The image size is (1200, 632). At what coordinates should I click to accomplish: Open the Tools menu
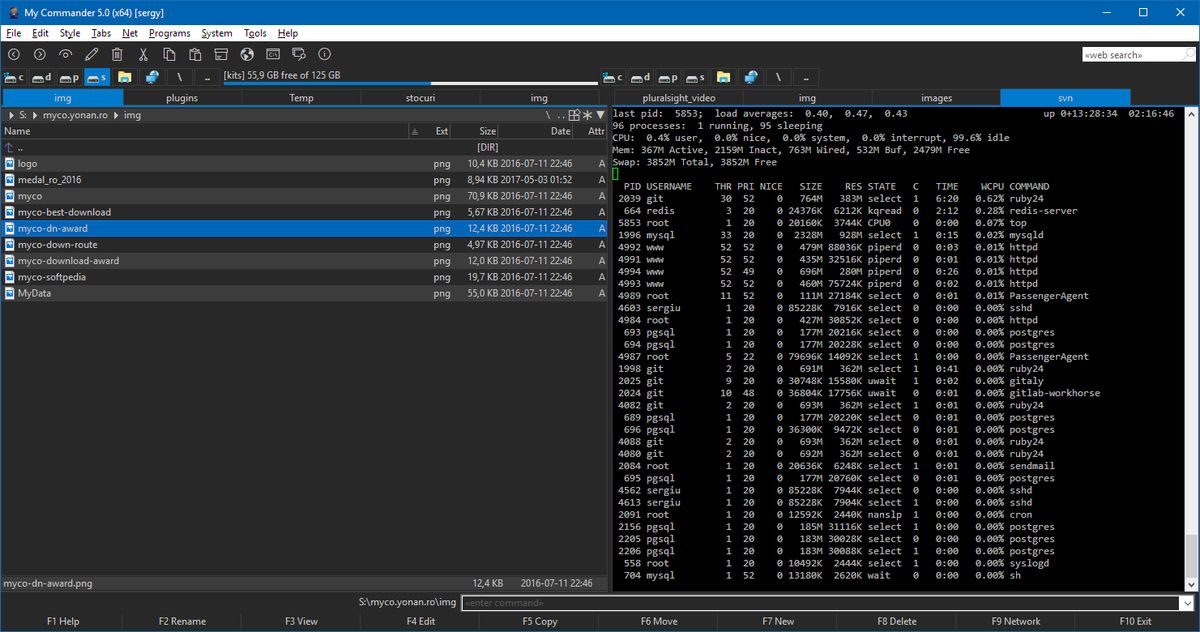(x=255, y=32)
